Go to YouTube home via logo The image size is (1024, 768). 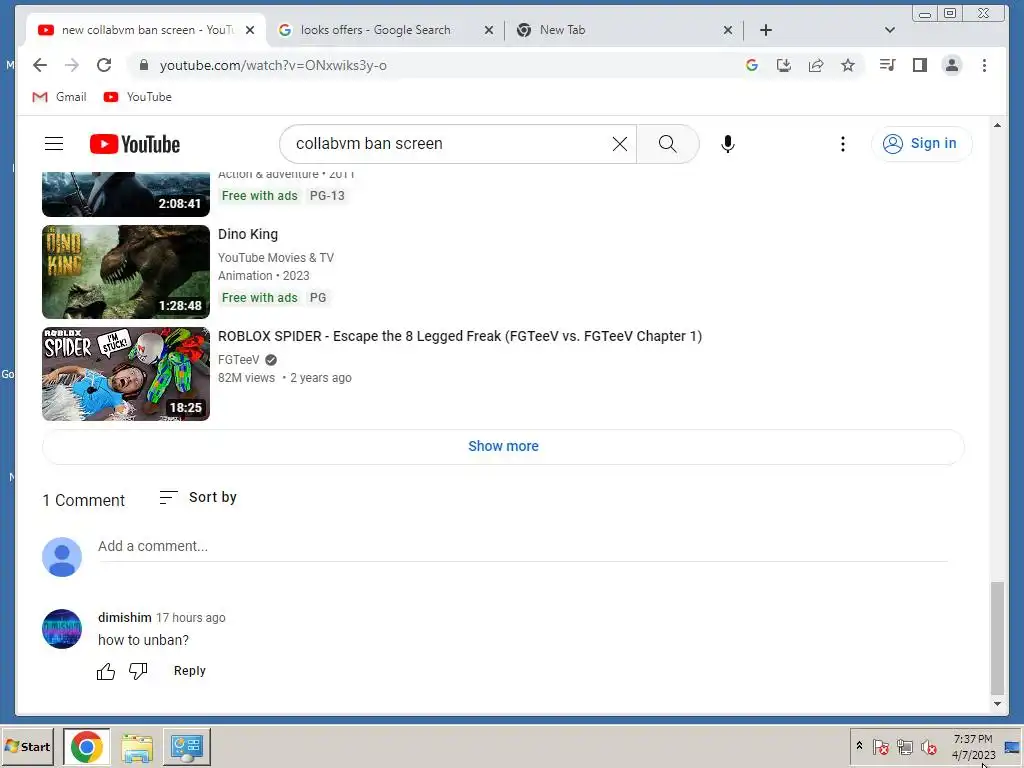click(135, 144)
